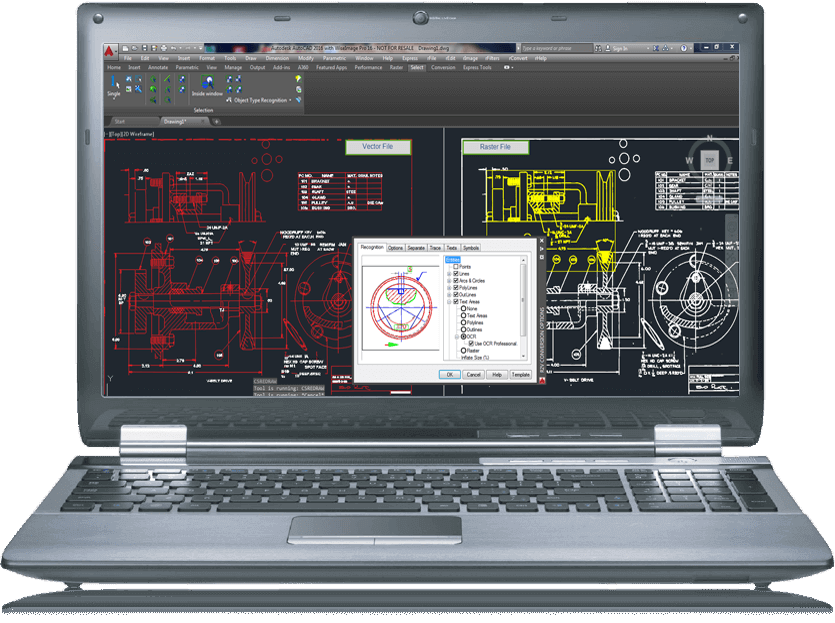
Task: Click the Template button
Action: [520, 374]
